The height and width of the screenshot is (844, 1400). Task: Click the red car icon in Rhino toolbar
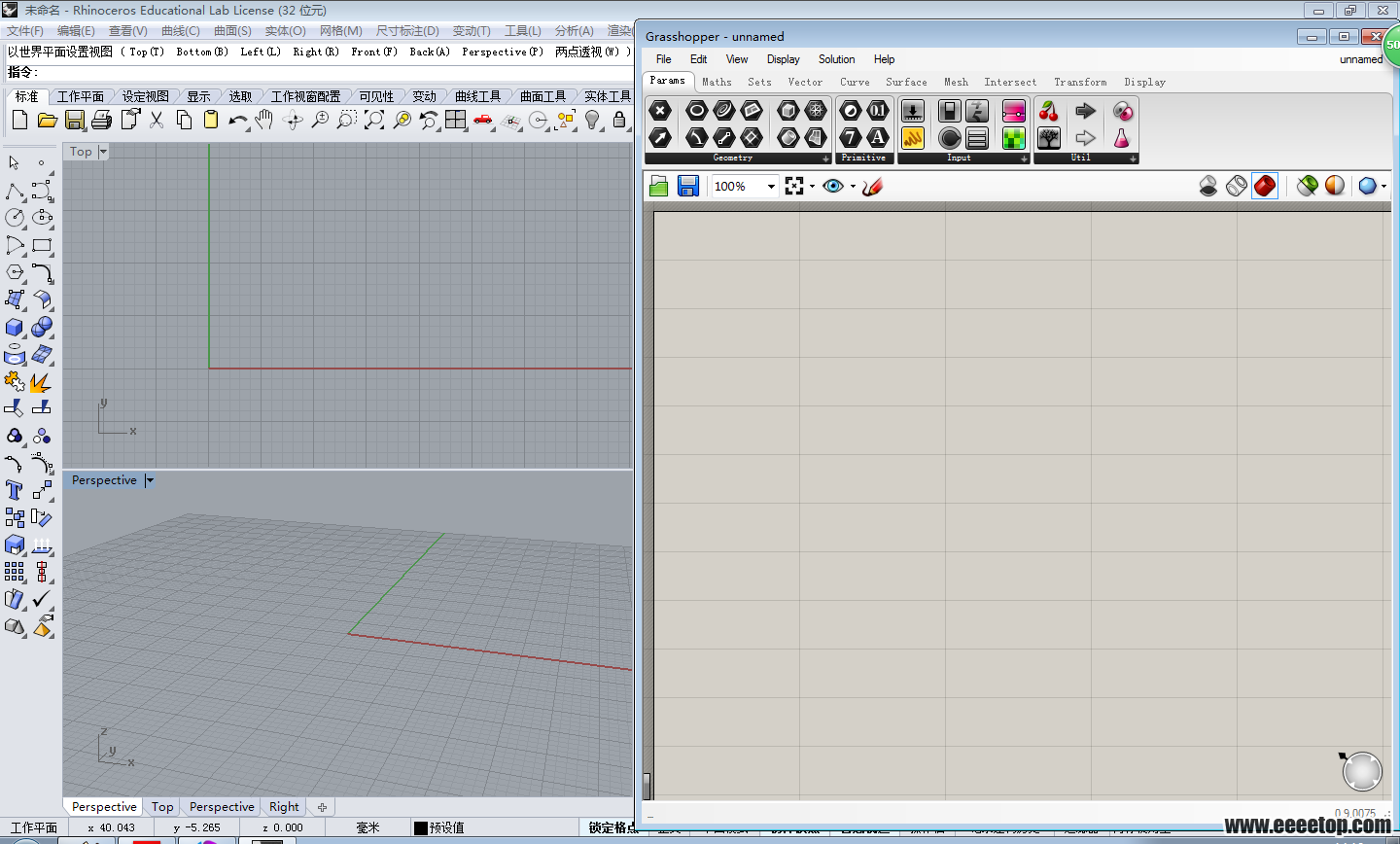point(483,120)
